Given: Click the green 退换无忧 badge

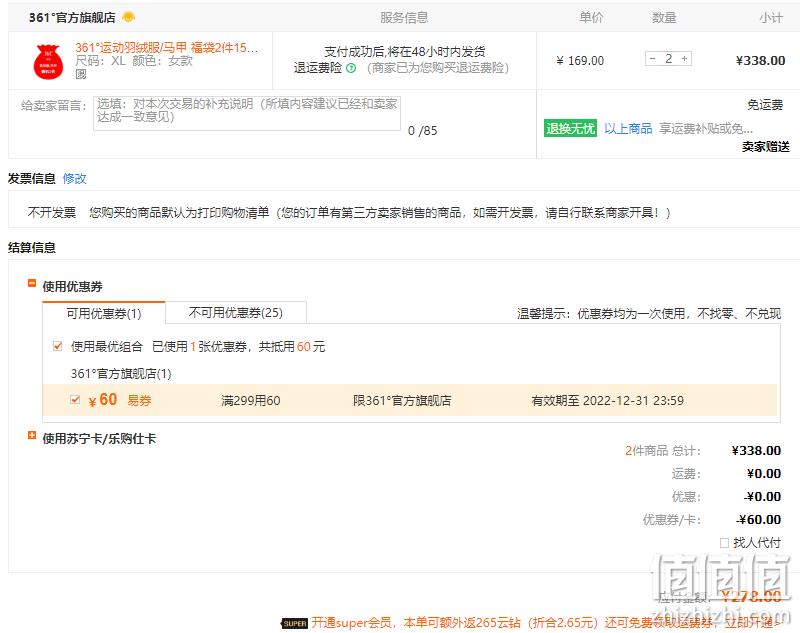Looking at the screenshot, I should point(570,128).
